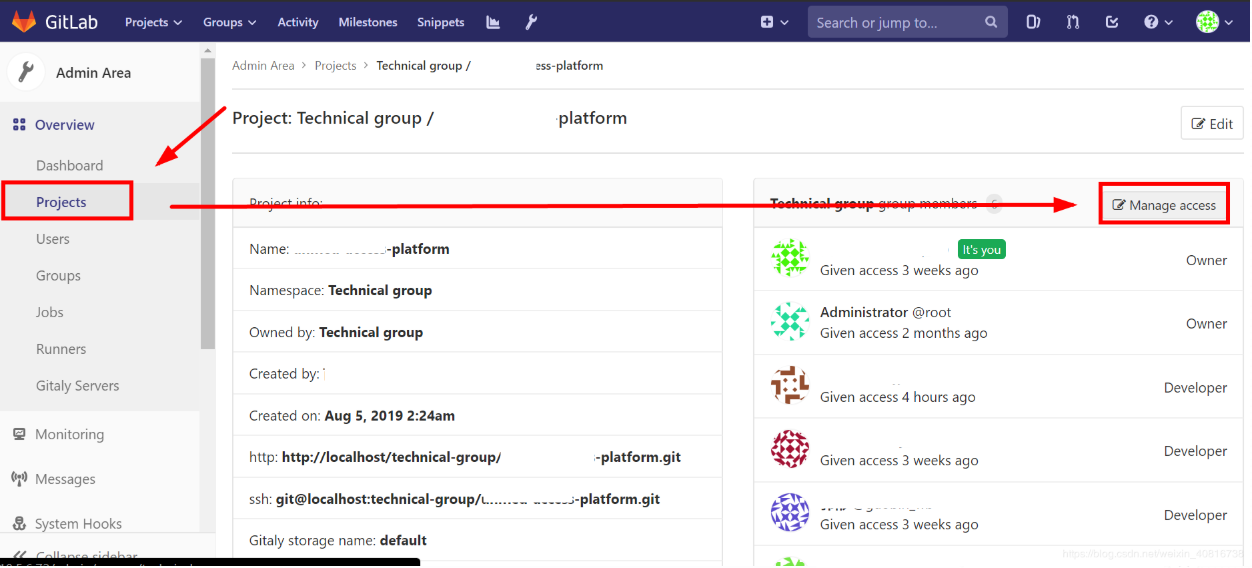Image resolution: width=1252 pixels, height=568 pixels.
Task: Select Overview in the sidebar
Action: pos(65,125)
